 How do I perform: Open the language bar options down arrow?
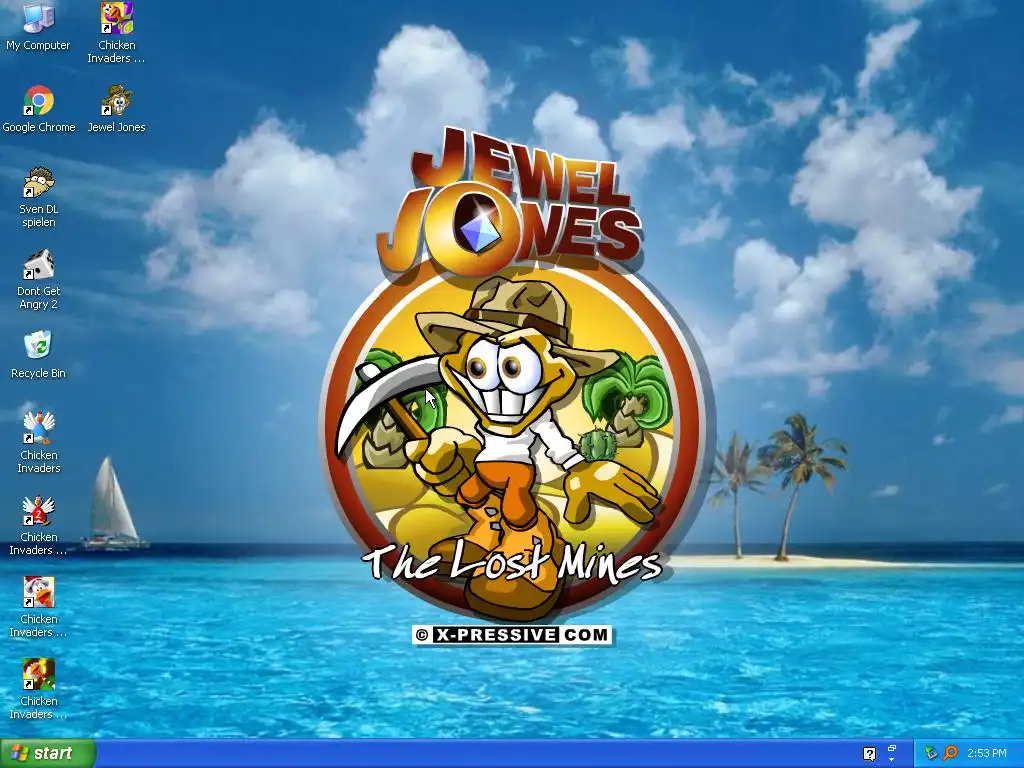click(x=891, y=760)
